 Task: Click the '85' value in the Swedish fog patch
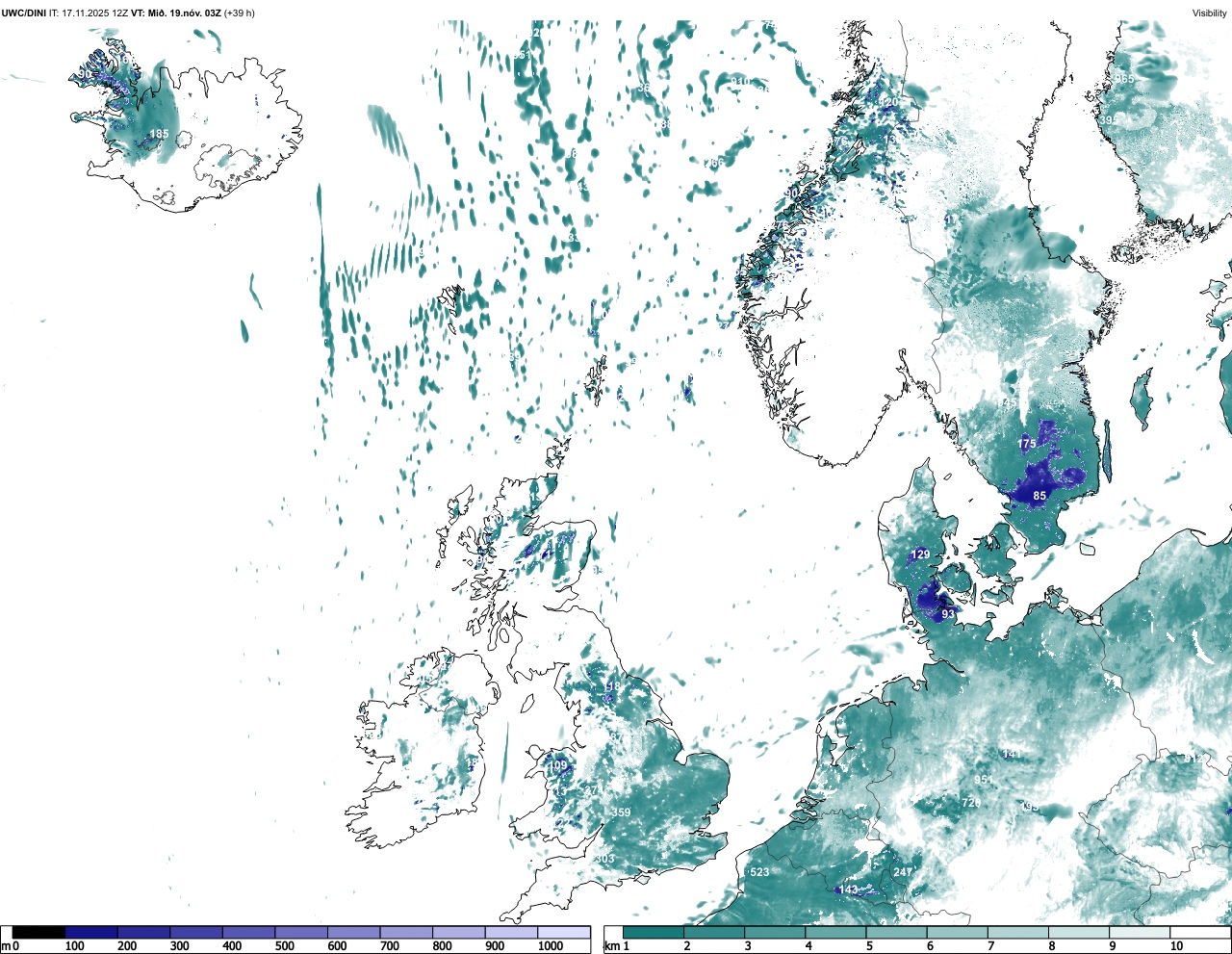[x=1039, y=496]
